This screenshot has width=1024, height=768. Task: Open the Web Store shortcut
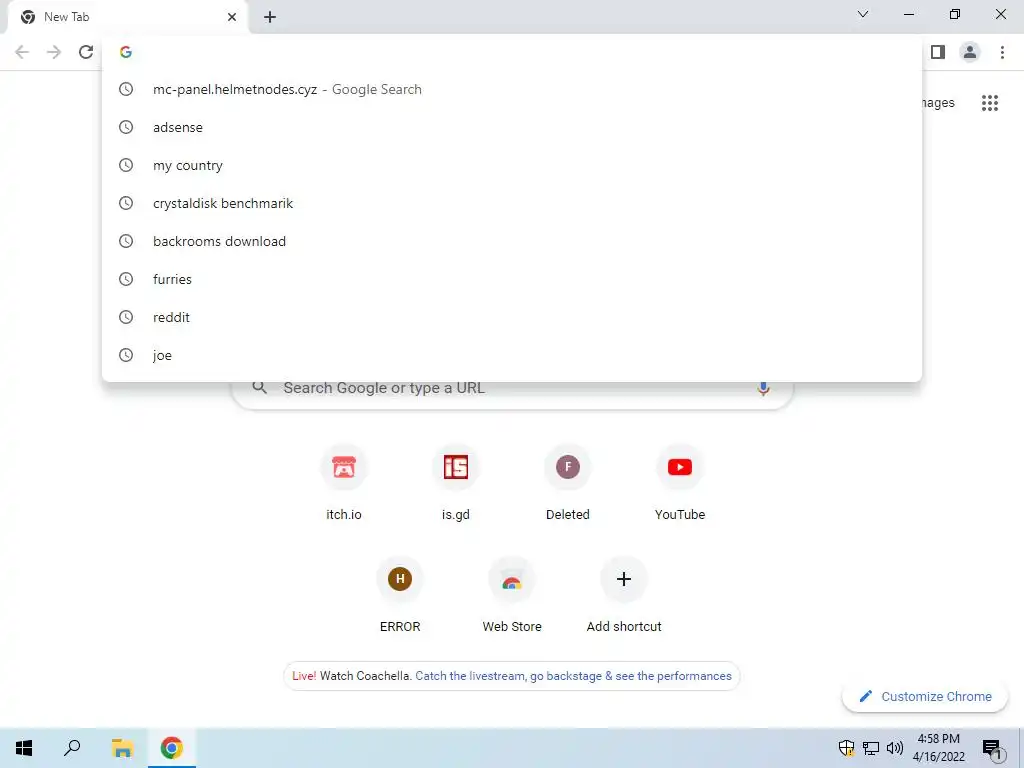click(512, 594)
